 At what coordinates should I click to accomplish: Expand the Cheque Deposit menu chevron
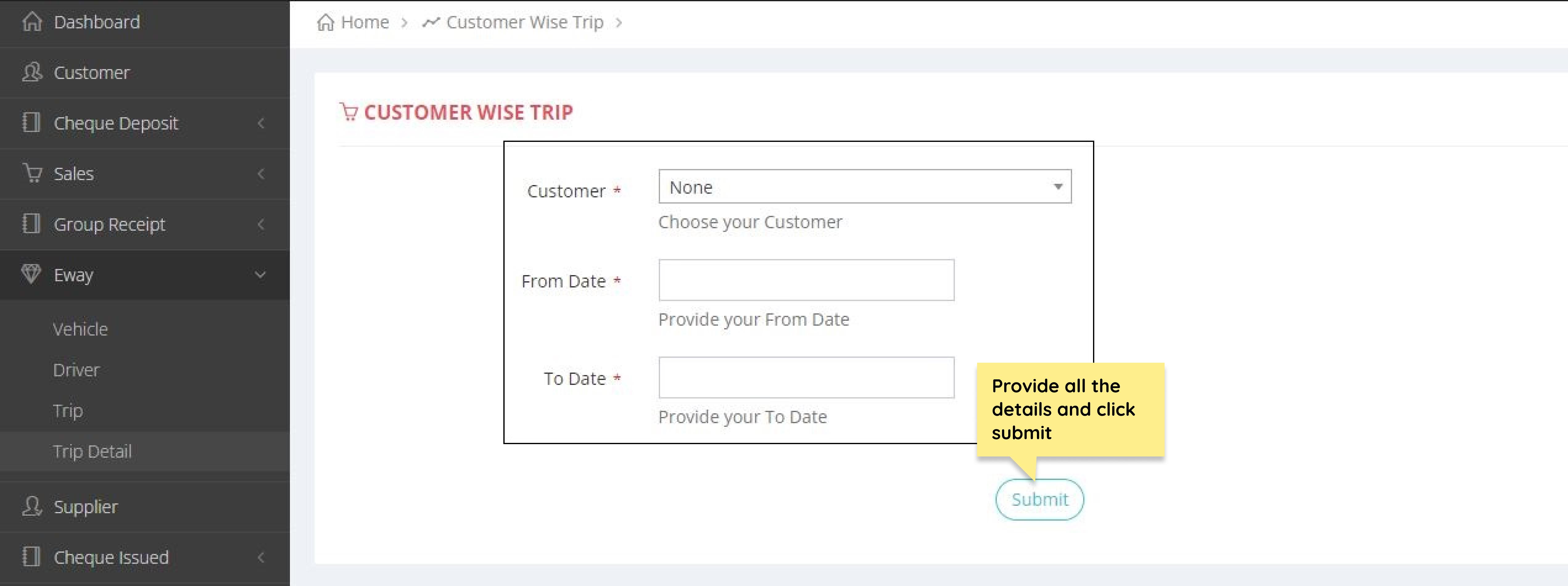[261, 124]
